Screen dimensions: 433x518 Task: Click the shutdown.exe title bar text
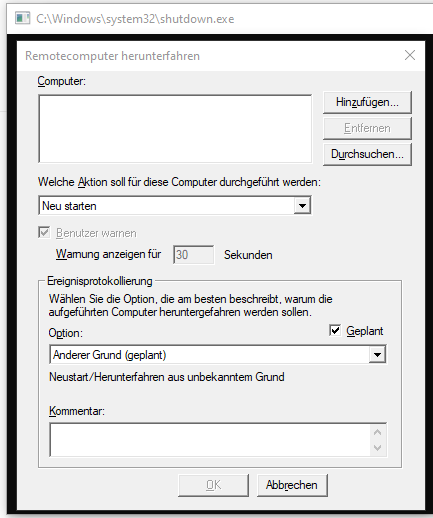coord(135,19)
